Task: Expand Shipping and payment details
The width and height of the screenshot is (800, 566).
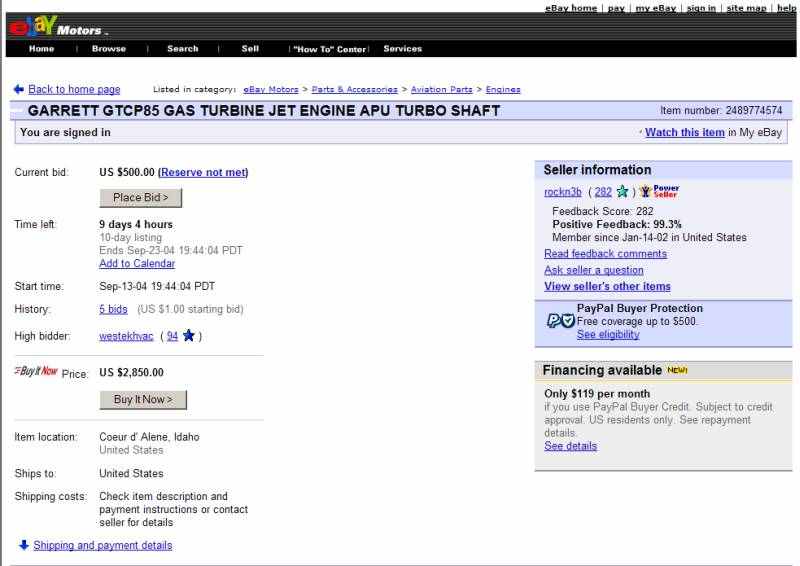Action: (x=102, y=545)
